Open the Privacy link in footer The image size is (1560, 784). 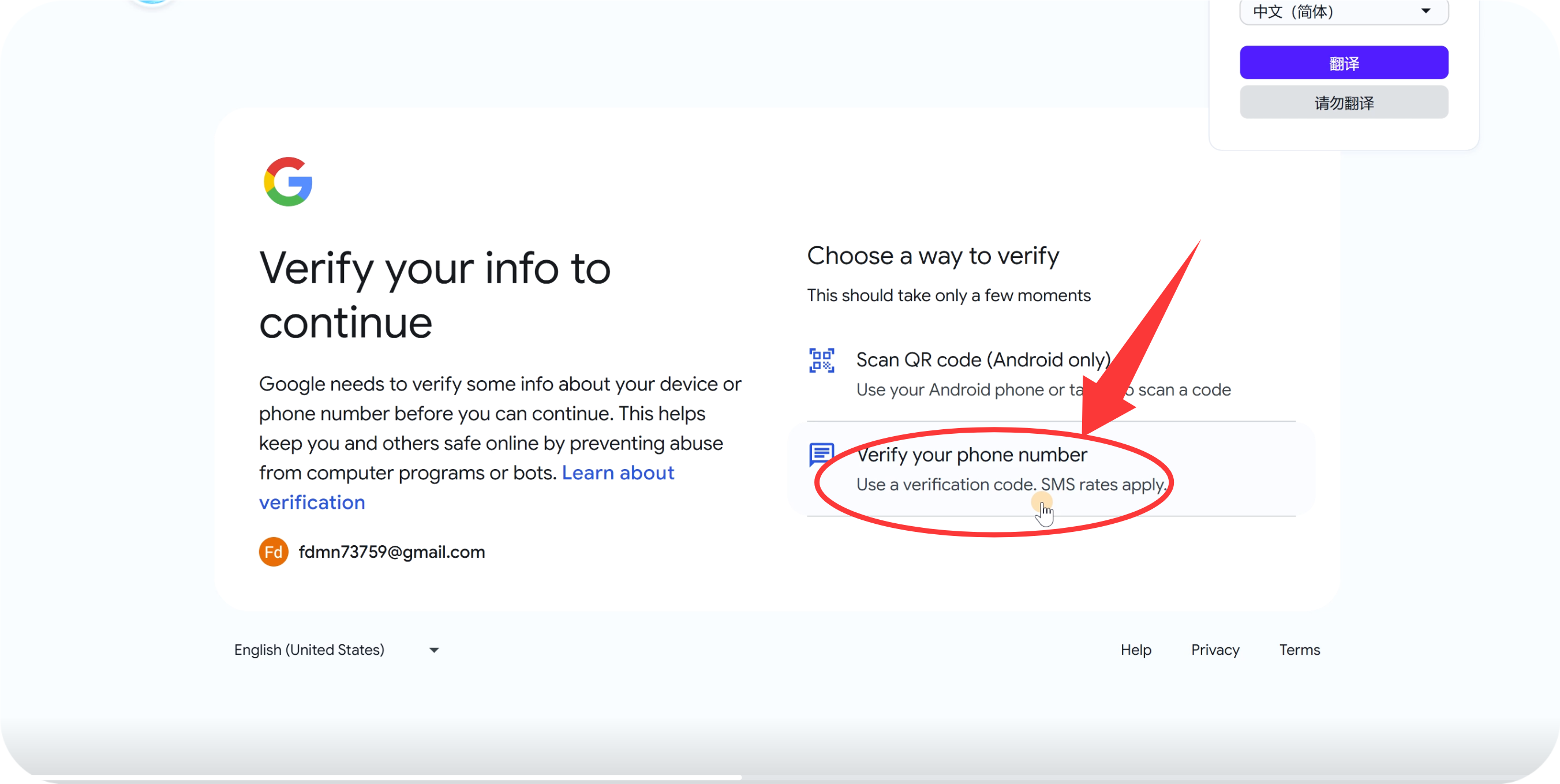[x=1214, y=650]
